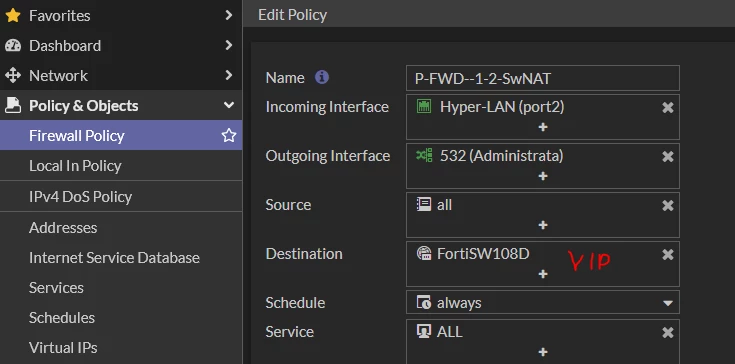Expand the Favorites menu section
Image resolution: width=735 pixels, height=364 pixels.
pyautogui.click(x=121, y=15)
